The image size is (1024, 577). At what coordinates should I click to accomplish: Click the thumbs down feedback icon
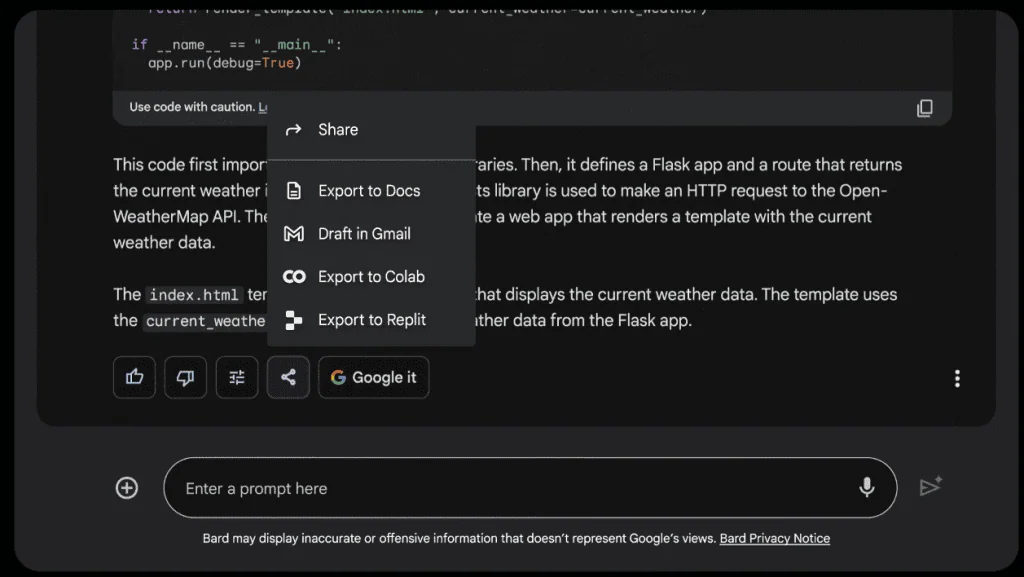[x=185, y=377]
